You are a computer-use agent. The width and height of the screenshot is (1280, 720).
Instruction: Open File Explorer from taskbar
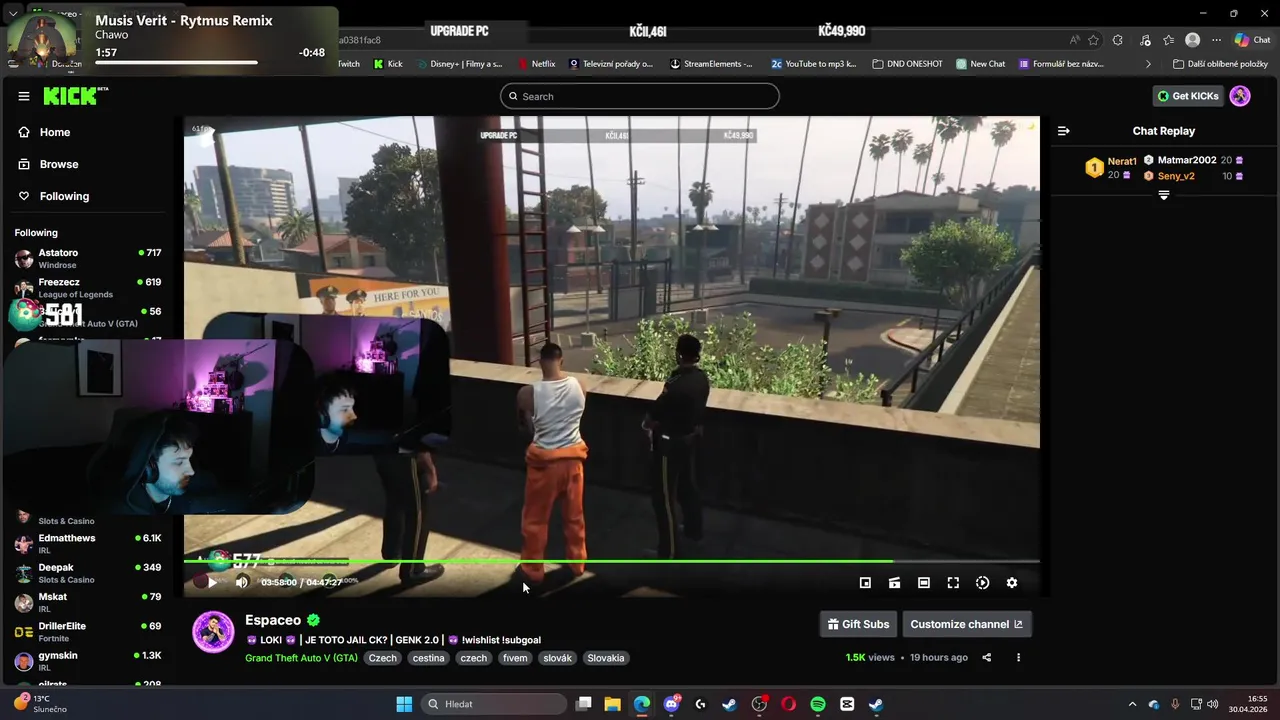coord(612,704)
